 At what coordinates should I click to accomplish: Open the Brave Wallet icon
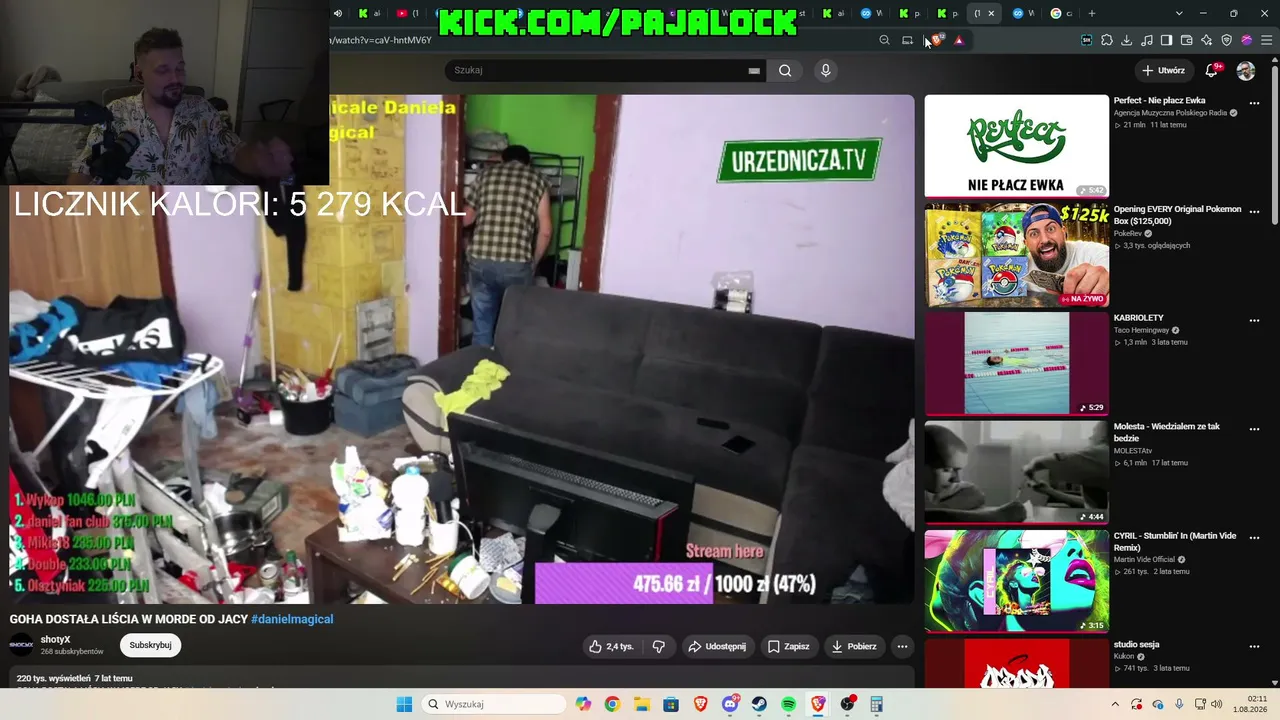pos(1187,40)
